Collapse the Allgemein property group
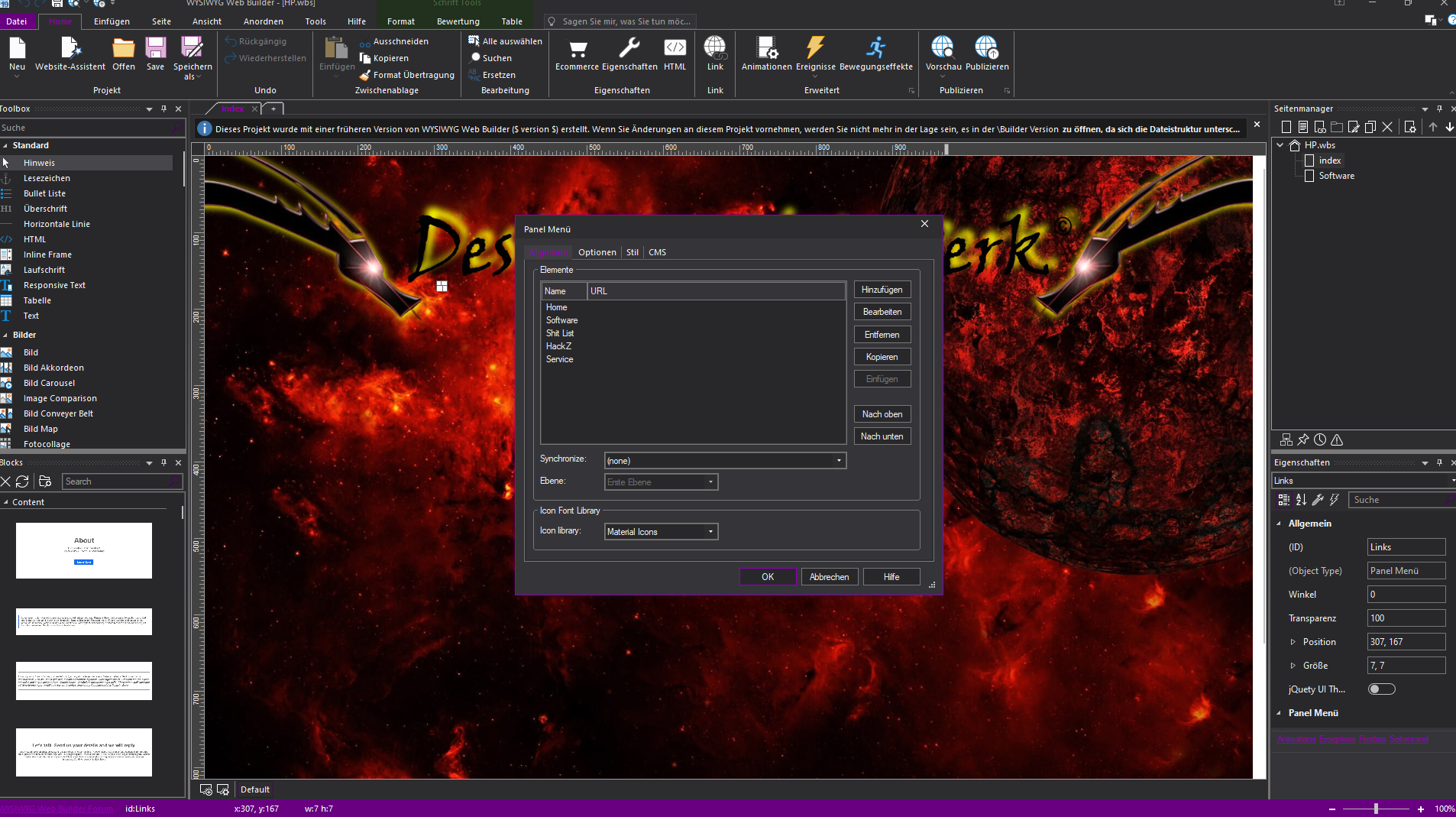Image resolution: width=1456 pixels, height=817 pixels. pos(1280,524)
